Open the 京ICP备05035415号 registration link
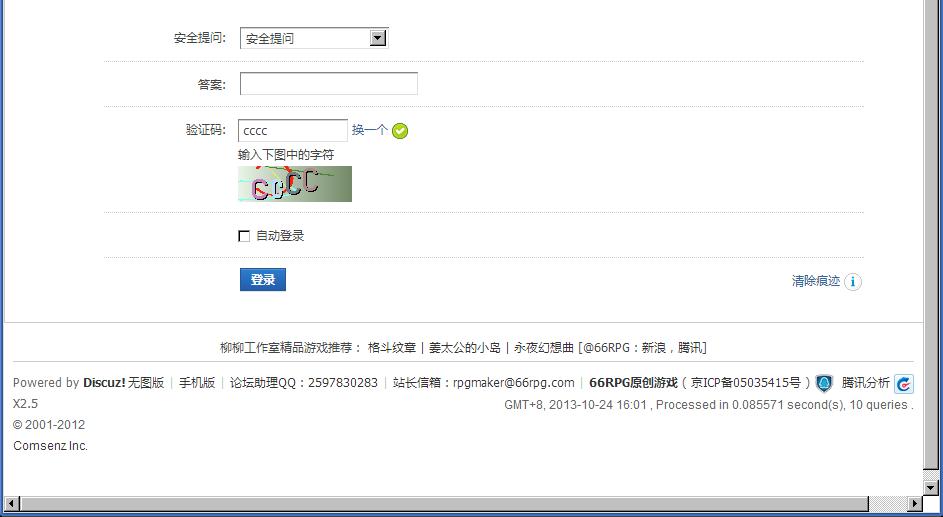This screenshot has height=517, width=943. click(x=746, y=382)
